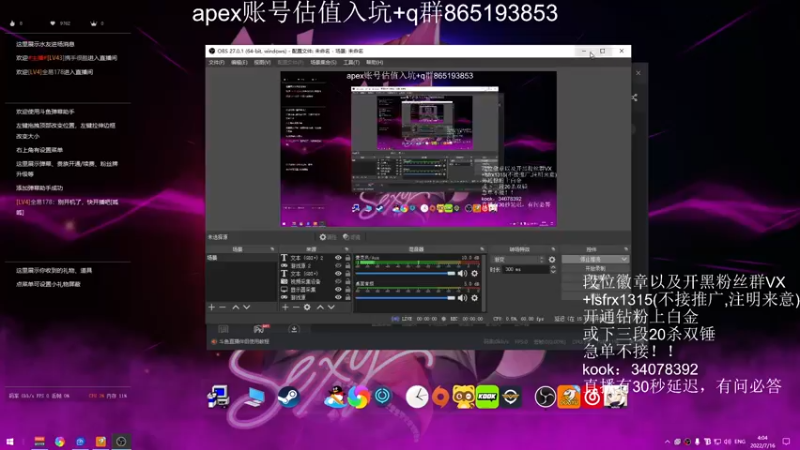Adjust the 桌面音频 volume slider
The width and height of the screenshot is (800, 450).
coord(405,297)
